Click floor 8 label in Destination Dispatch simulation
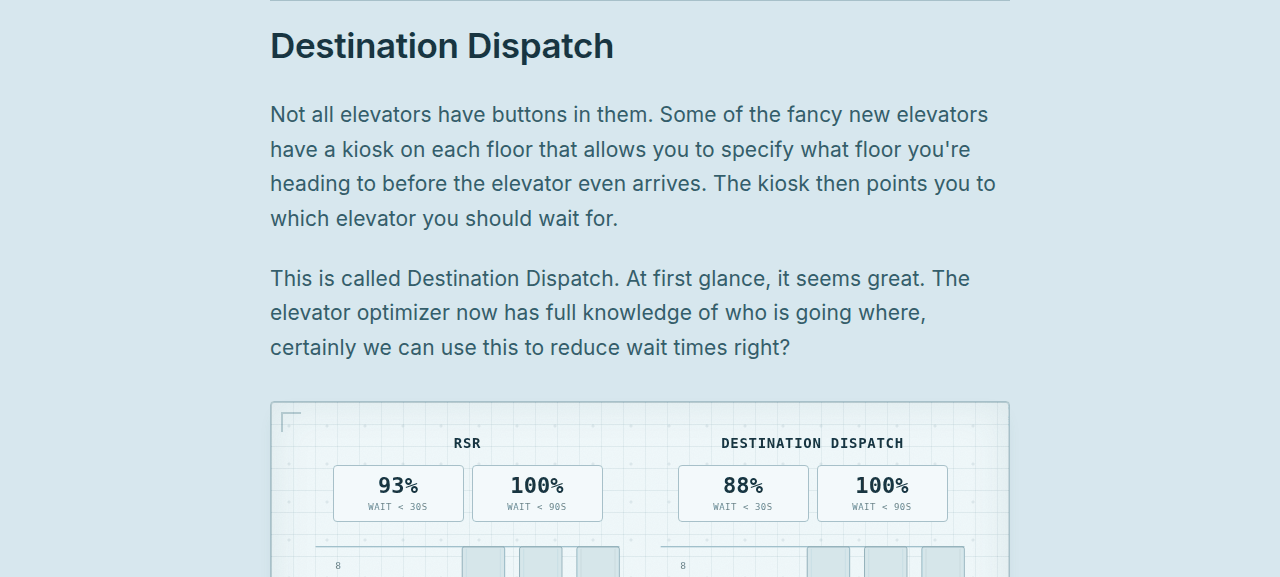Image resolution: width=1280 pixels, height=577 pixels. click(683, 566)
